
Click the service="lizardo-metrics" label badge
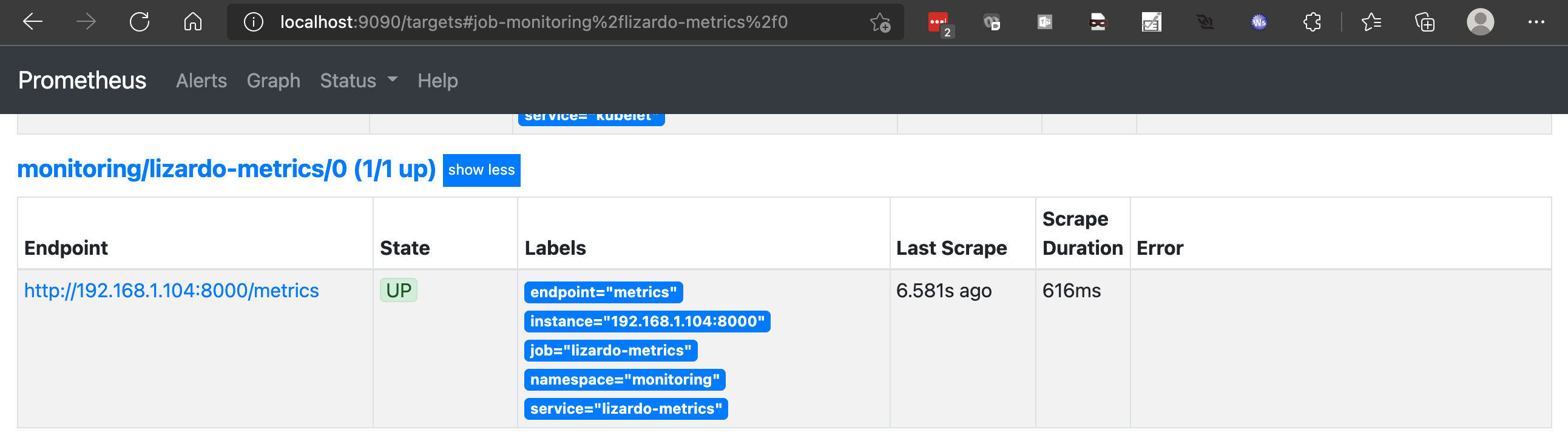point(626,409)
